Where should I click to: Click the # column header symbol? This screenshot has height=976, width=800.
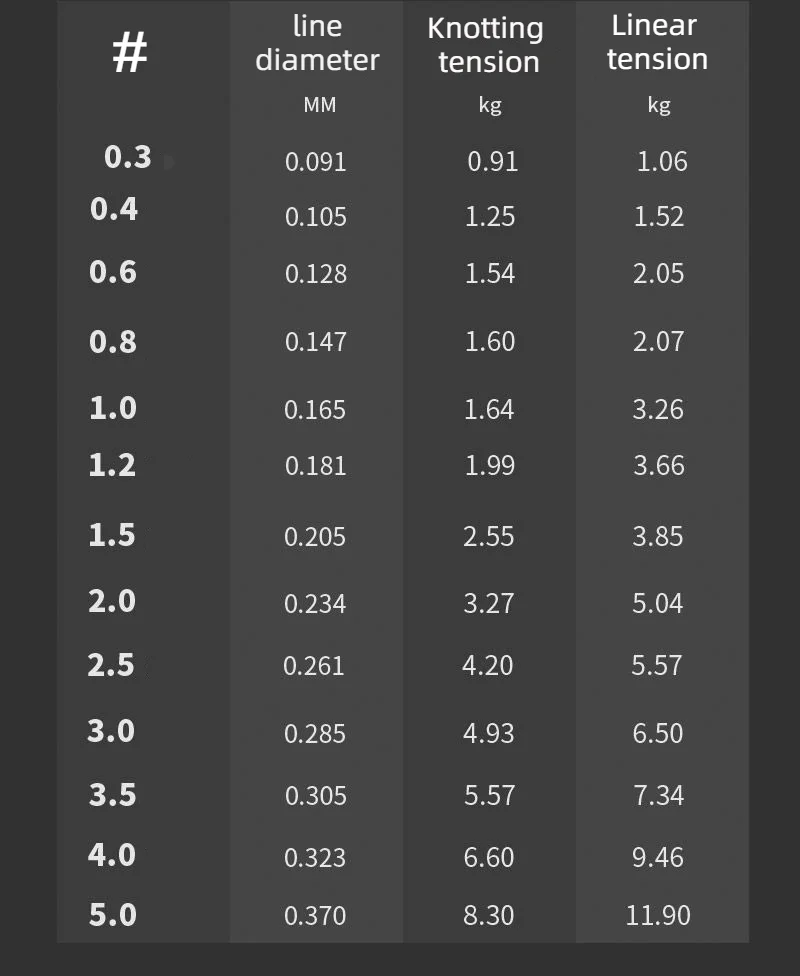129,53
